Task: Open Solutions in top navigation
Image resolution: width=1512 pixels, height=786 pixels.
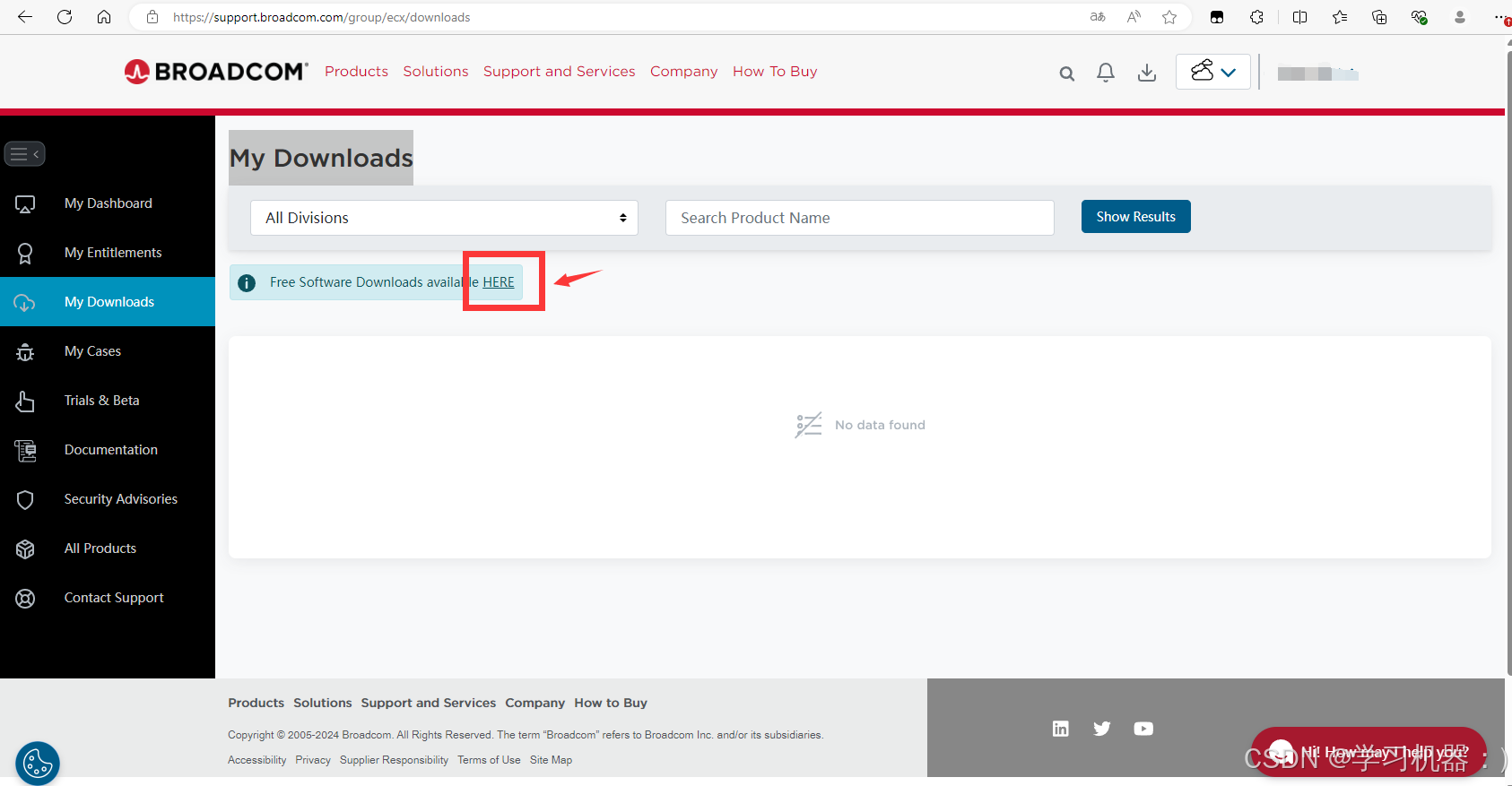Action: point(436,72)
